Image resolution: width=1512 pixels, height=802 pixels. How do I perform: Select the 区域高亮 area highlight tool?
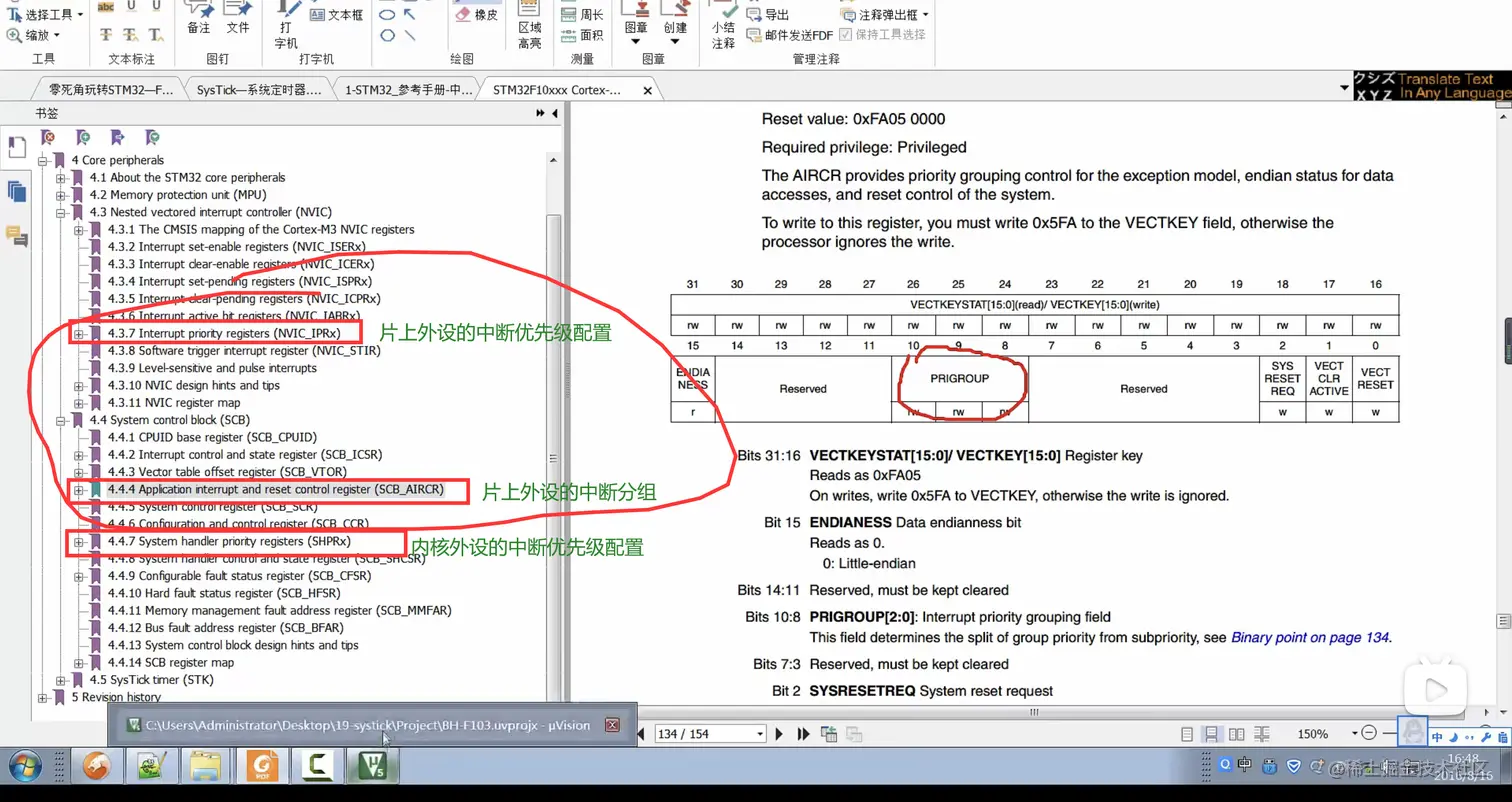point(529,27)
